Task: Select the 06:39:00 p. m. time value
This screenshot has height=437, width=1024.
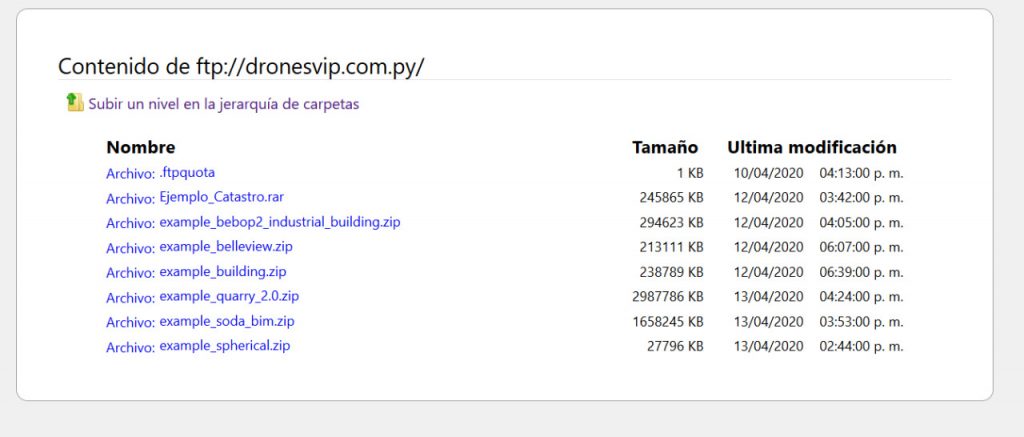Action: click(x=861, y=272)
